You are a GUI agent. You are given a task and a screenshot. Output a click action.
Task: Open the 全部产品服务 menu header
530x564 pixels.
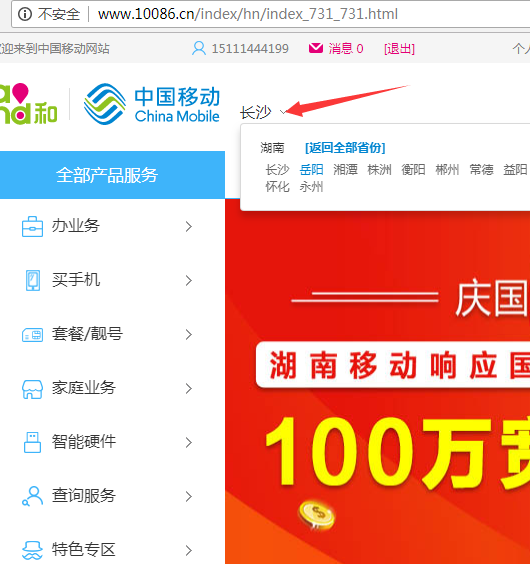tap(112, 175)
